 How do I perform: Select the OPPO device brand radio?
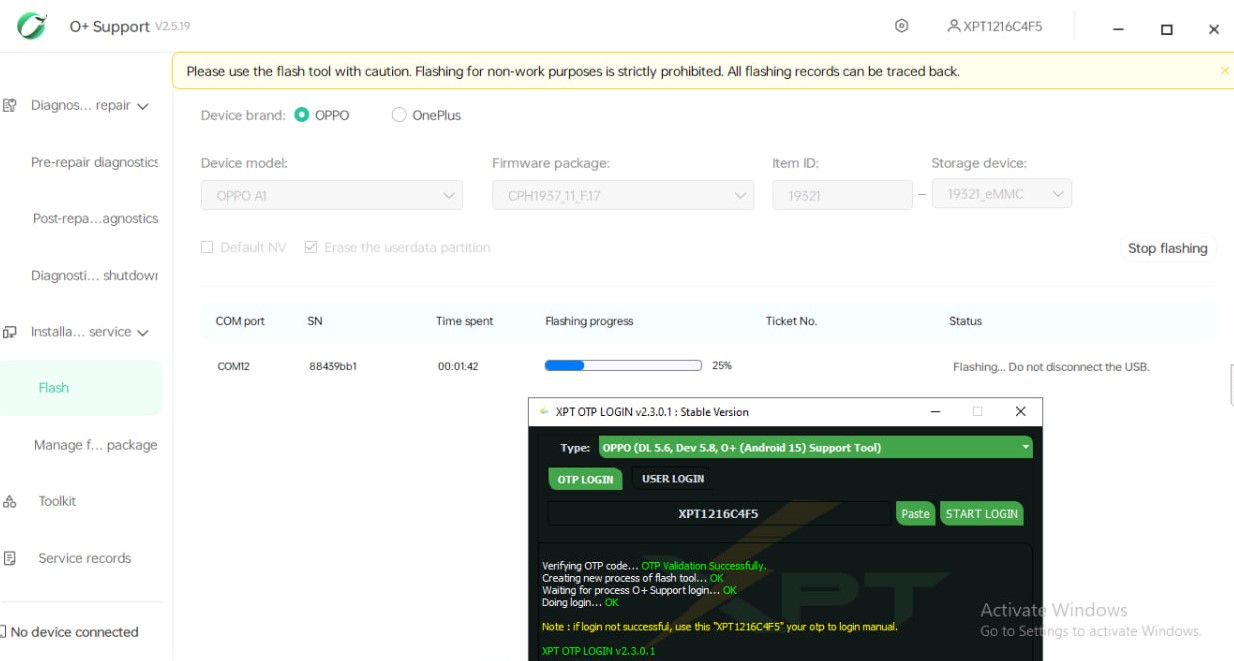pos(302,115)
